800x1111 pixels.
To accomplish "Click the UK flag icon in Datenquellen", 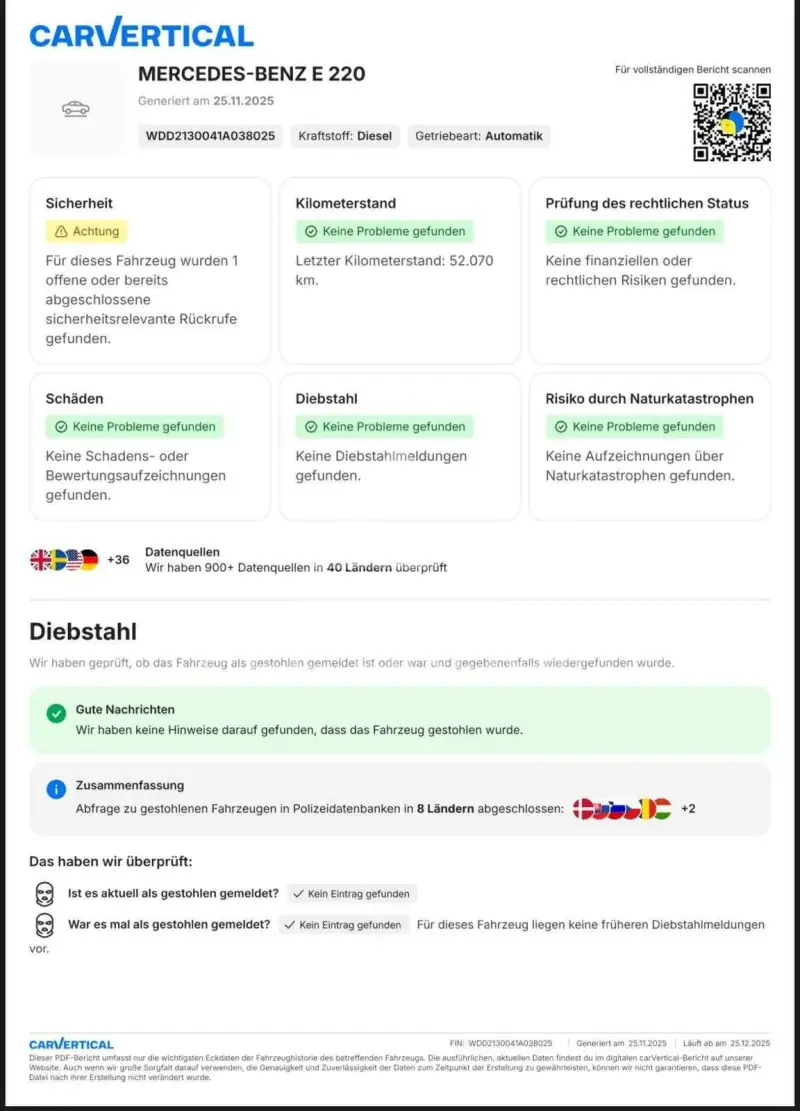I will click(40, 560).
